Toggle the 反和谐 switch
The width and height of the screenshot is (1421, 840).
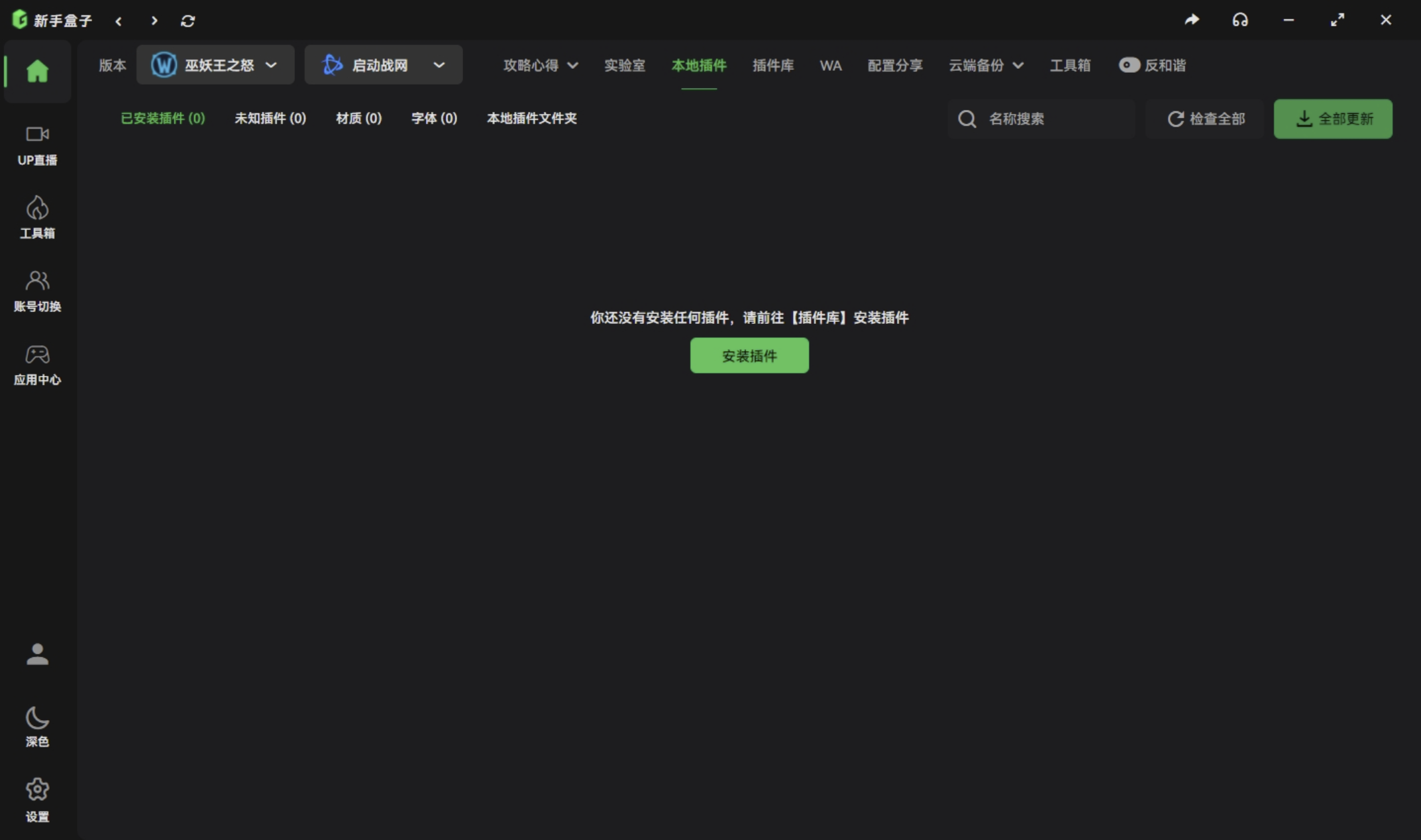click(x=1130, y=65)
